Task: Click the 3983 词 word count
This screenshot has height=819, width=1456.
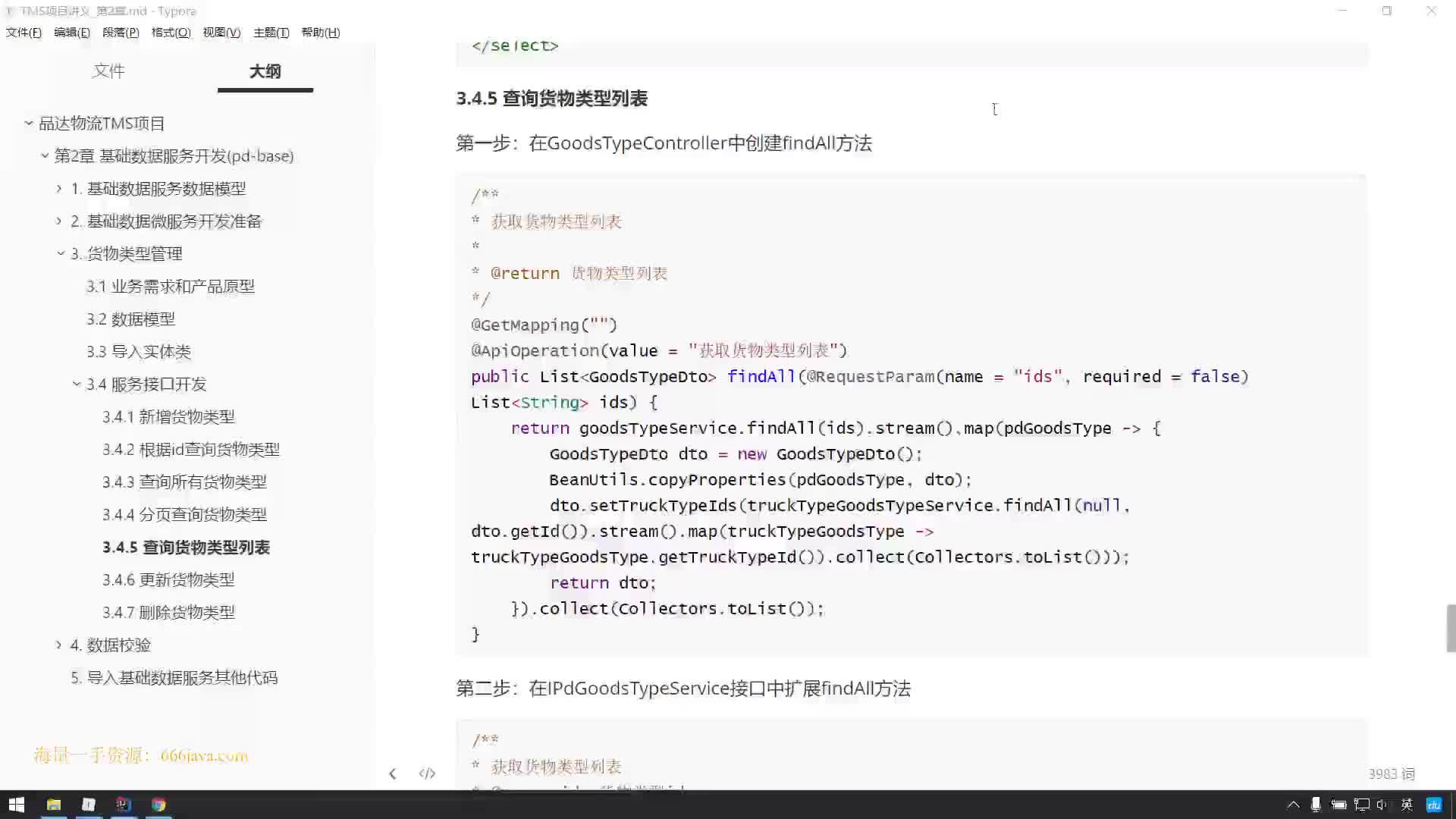Action: pos(1392,773)
